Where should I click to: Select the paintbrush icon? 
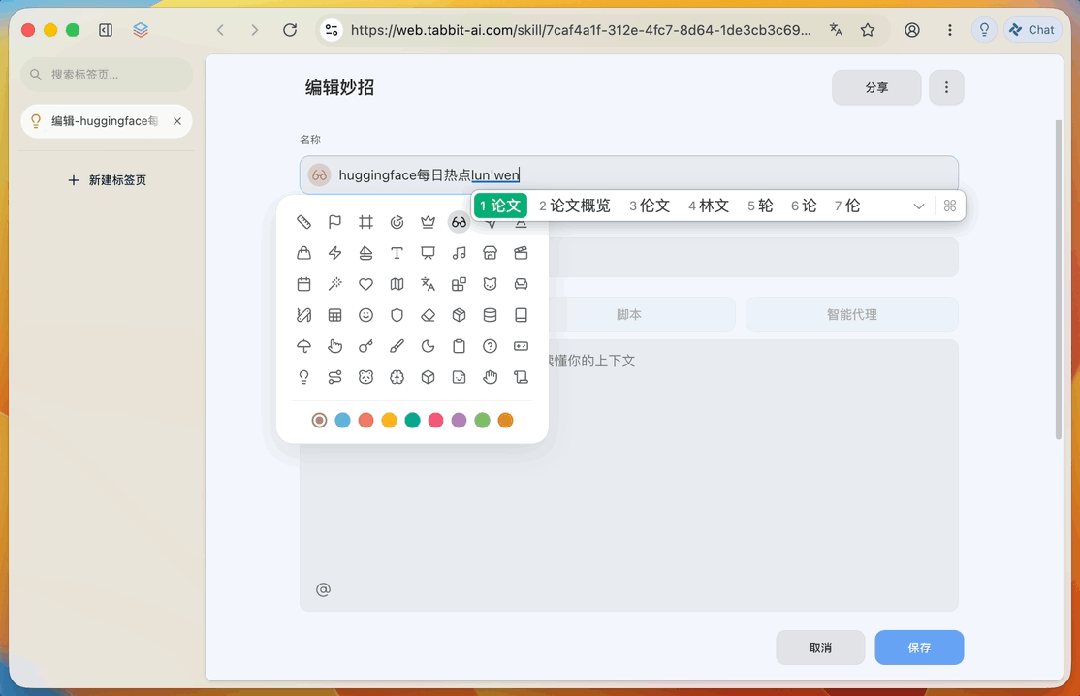pos(397,346)
